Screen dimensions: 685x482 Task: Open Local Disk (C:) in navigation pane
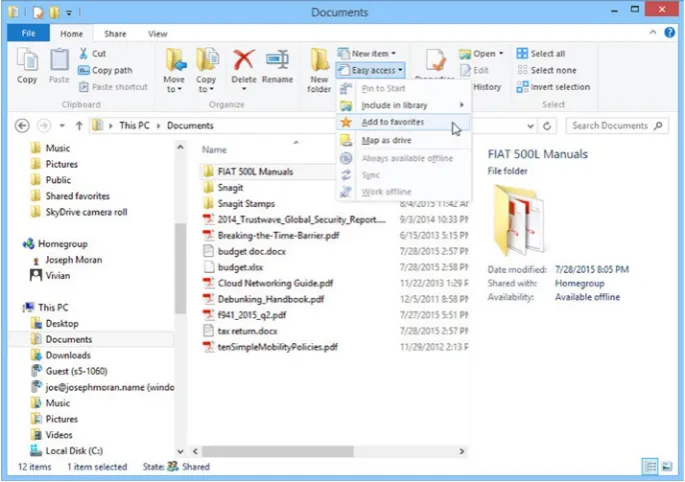coord(74,451)
